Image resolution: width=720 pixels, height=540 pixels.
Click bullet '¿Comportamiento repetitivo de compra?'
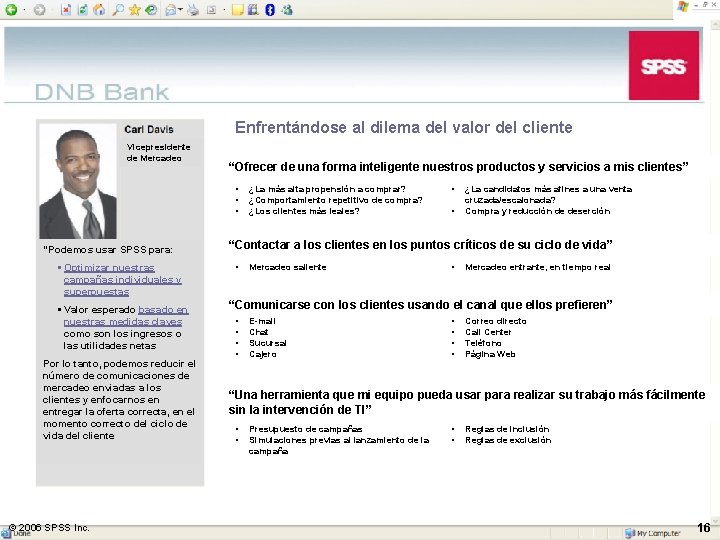(x=335, y=200)
